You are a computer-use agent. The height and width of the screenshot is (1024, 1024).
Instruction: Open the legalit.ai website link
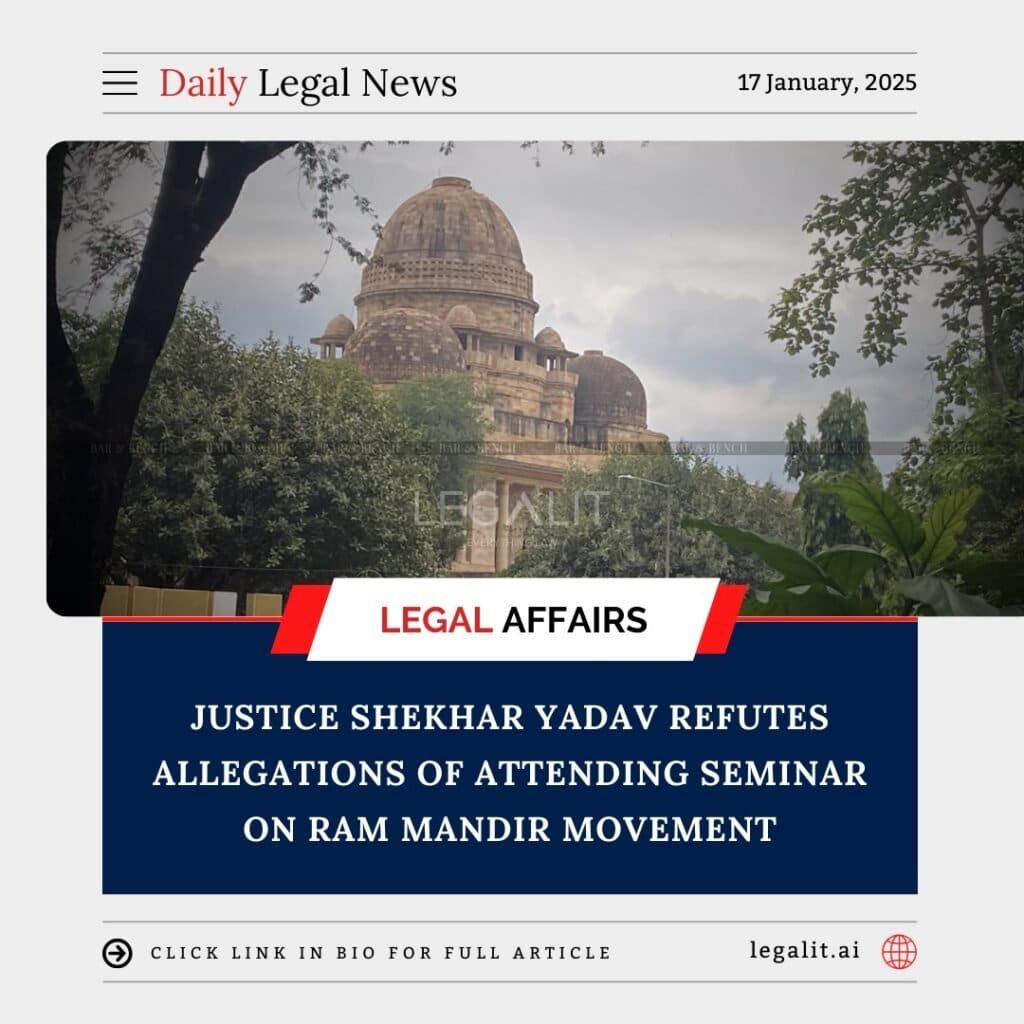coord(805,950)
